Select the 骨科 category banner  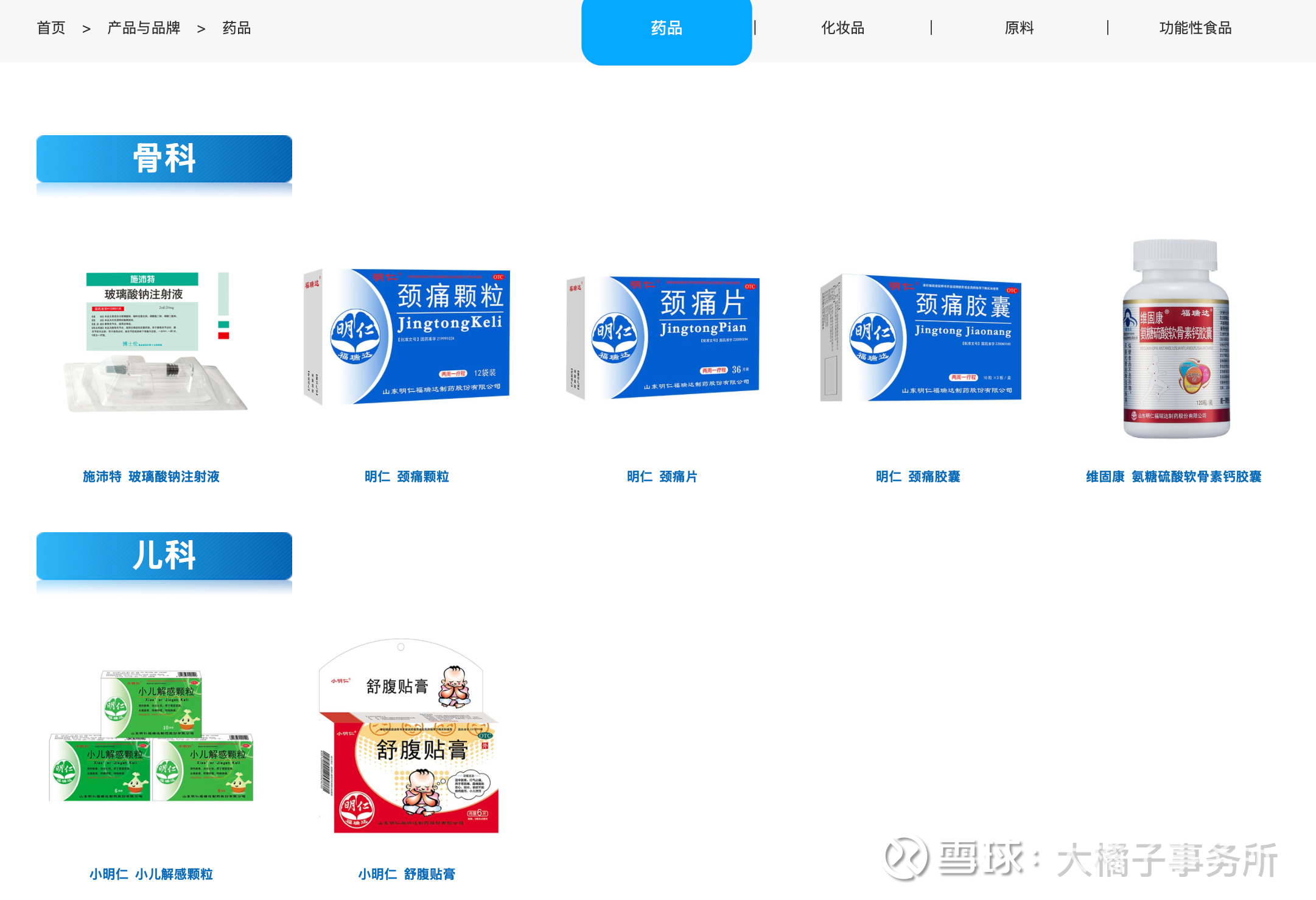(x=164, y=159)
